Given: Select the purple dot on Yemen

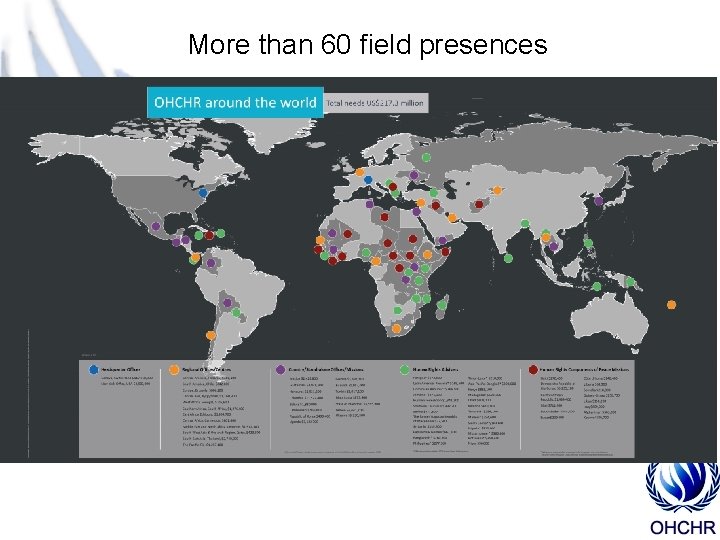Looking at the screenshot, I should coord(442,240).
